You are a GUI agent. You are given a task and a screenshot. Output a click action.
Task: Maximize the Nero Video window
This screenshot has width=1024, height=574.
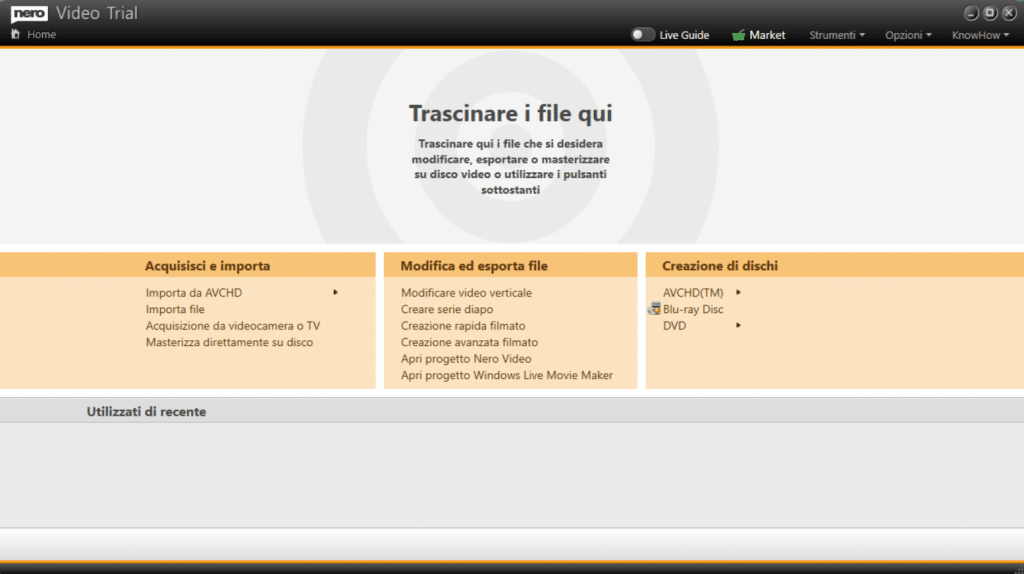coord(990,13)
